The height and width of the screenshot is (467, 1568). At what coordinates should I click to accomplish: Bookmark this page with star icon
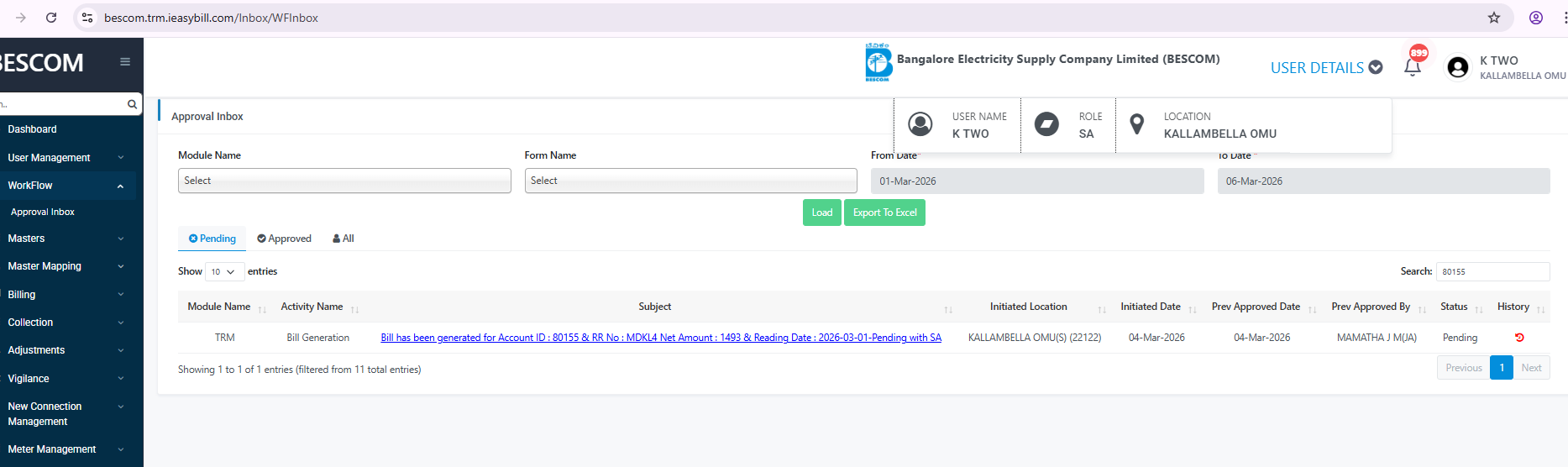pyautogui.click(x=1494, y=18)
